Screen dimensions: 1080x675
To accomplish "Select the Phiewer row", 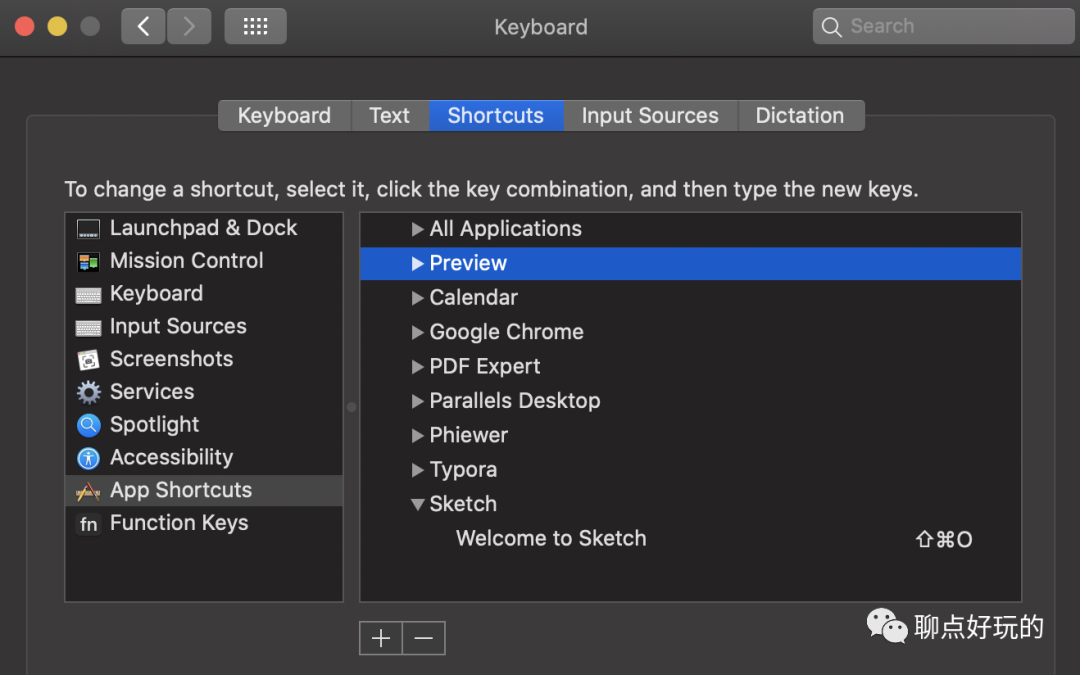I will pos(690,435).
